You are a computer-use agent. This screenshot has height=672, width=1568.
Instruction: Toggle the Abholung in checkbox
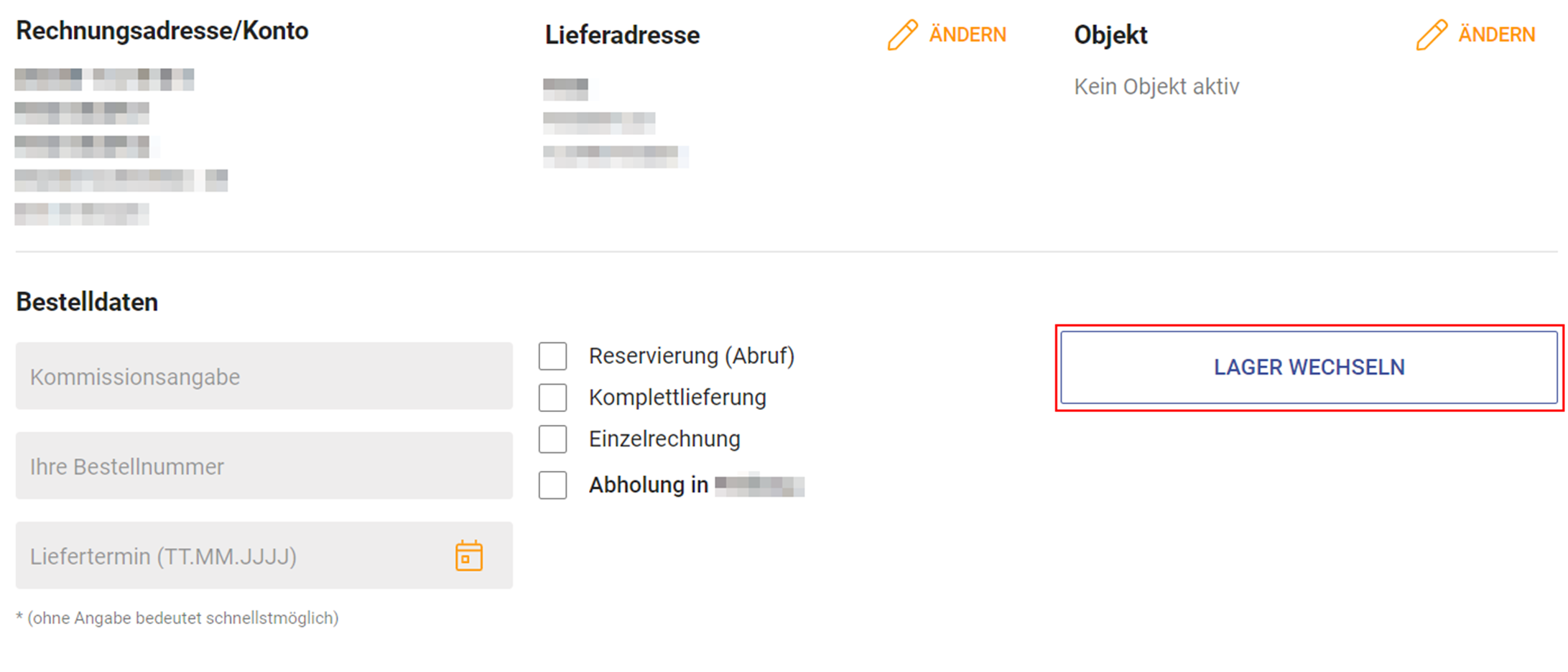click(x=553, y=485)
